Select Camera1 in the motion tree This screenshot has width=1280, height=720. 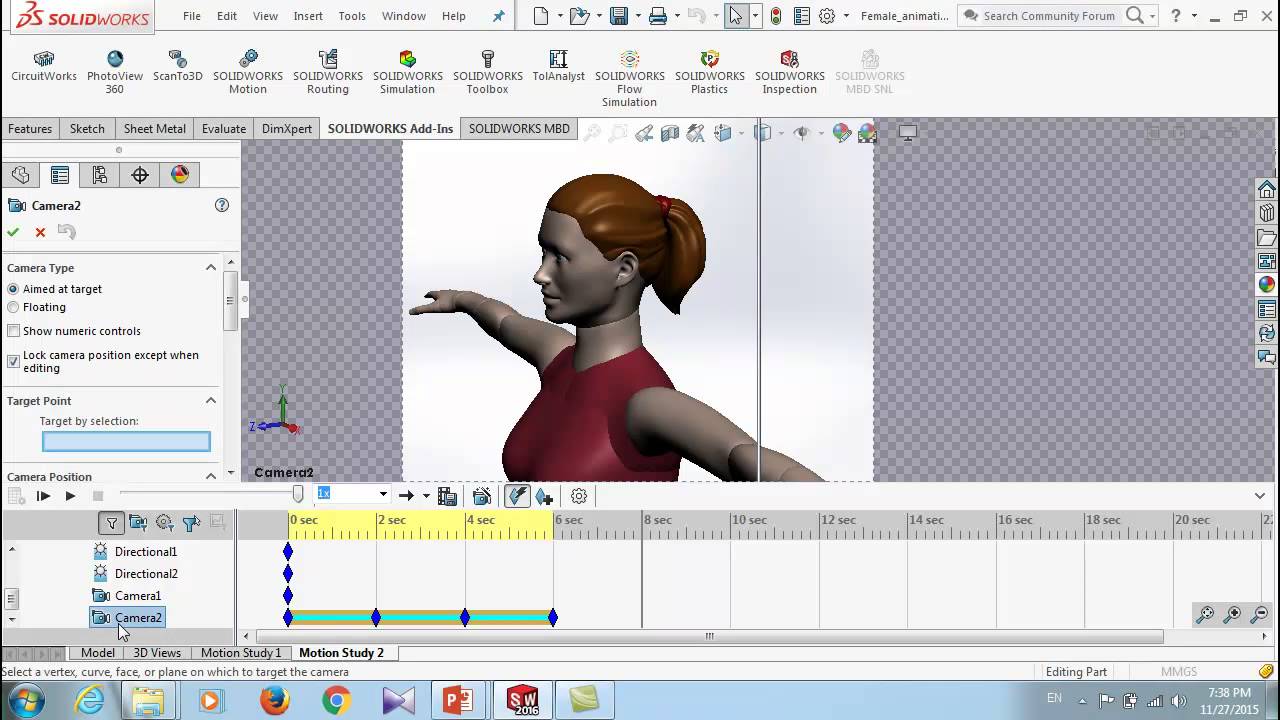click(127, 596)
